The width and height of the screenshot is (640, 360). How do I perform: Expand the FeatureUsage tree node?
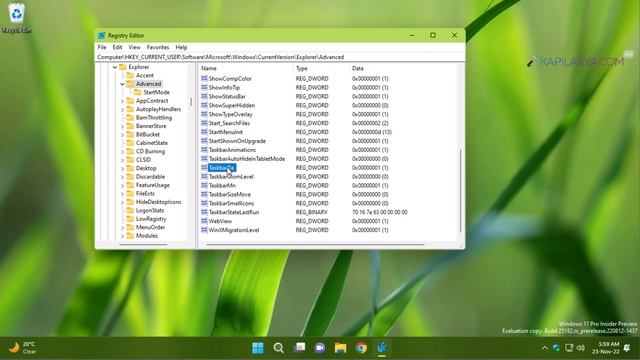(122, 185)
